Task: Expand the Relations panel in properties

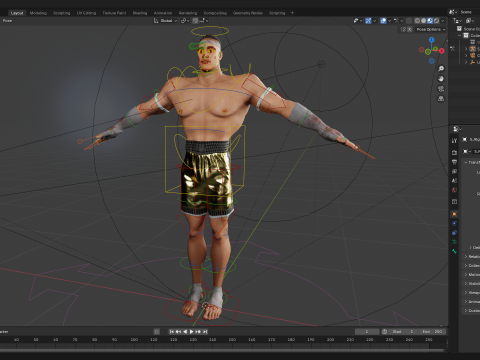Action: tap(472, 256)
